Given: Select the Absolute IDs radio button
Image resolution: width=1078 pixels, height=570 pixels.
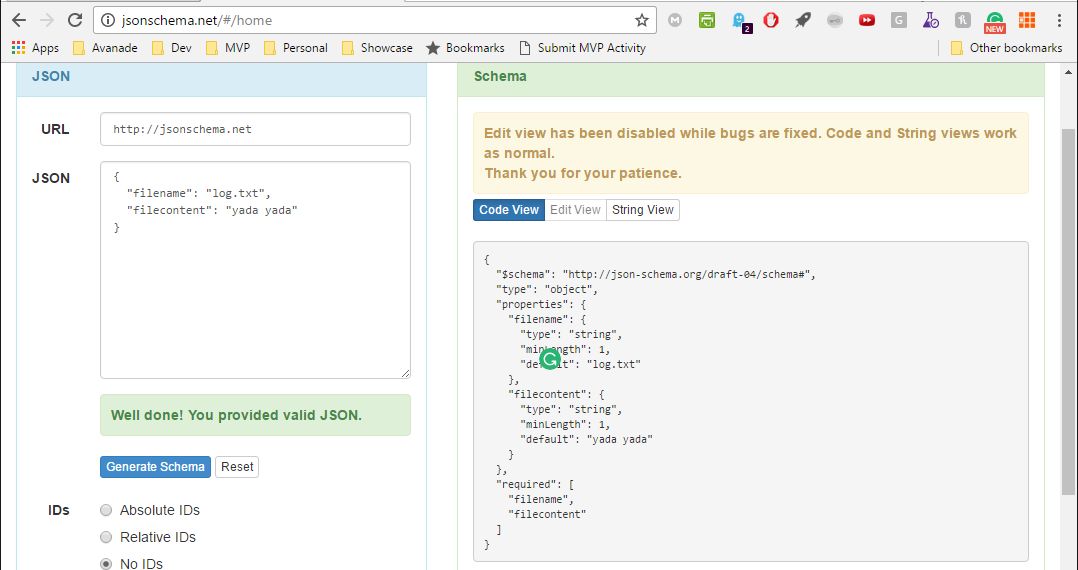Looking at the screenshot, I should pyautogui.click(x=106, y=510).
